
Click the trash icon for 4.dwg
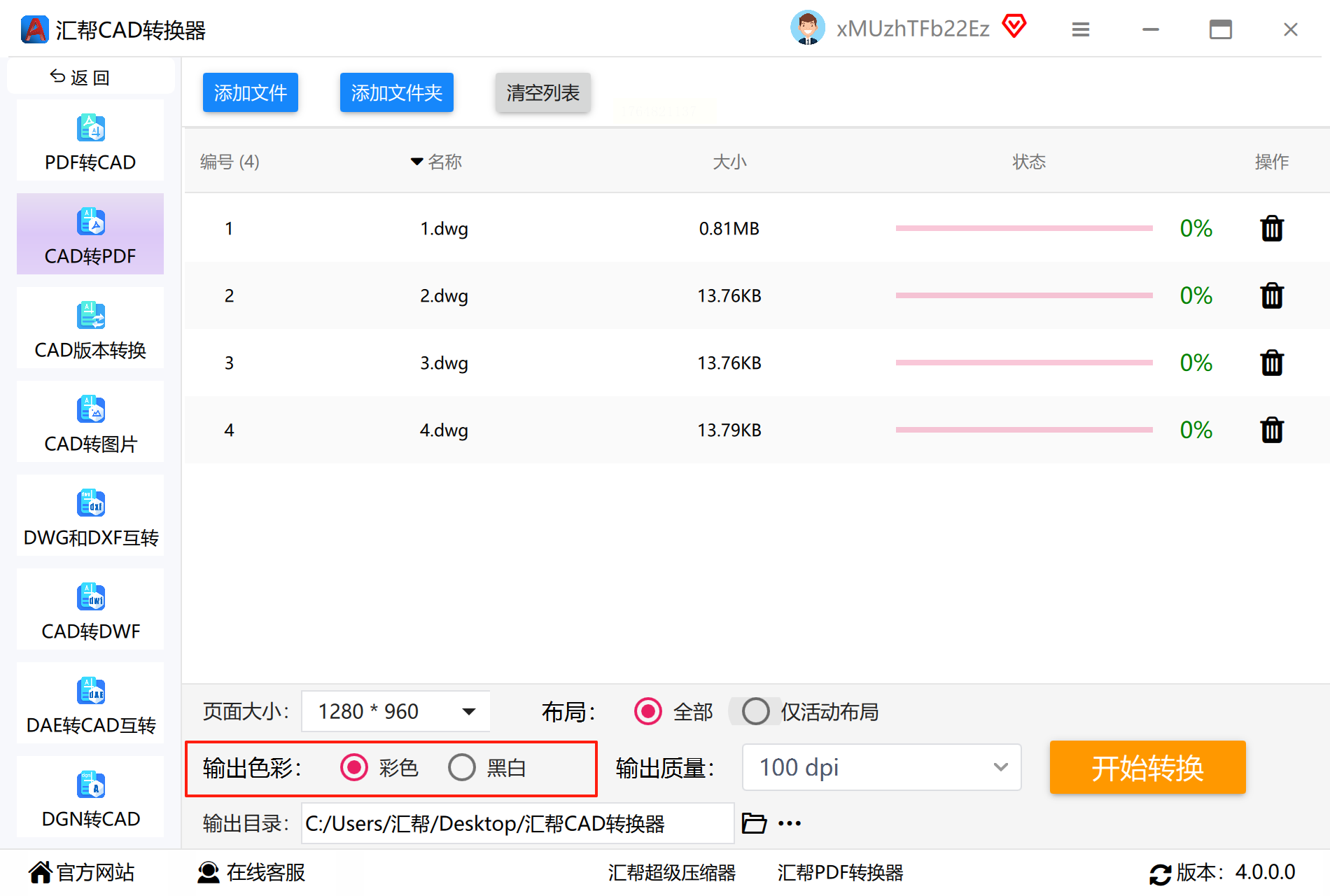point(1271,430)
